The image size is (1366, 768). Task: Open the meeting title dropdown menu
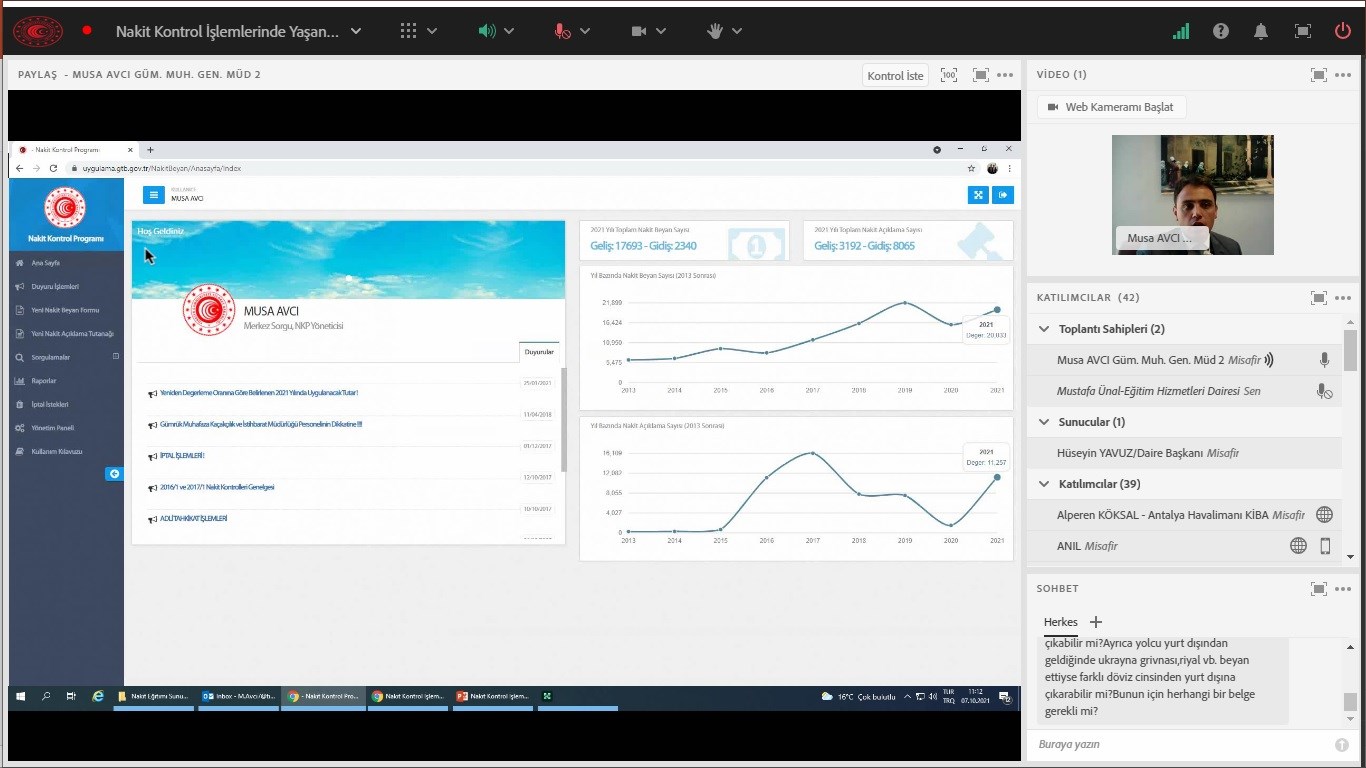356,31
